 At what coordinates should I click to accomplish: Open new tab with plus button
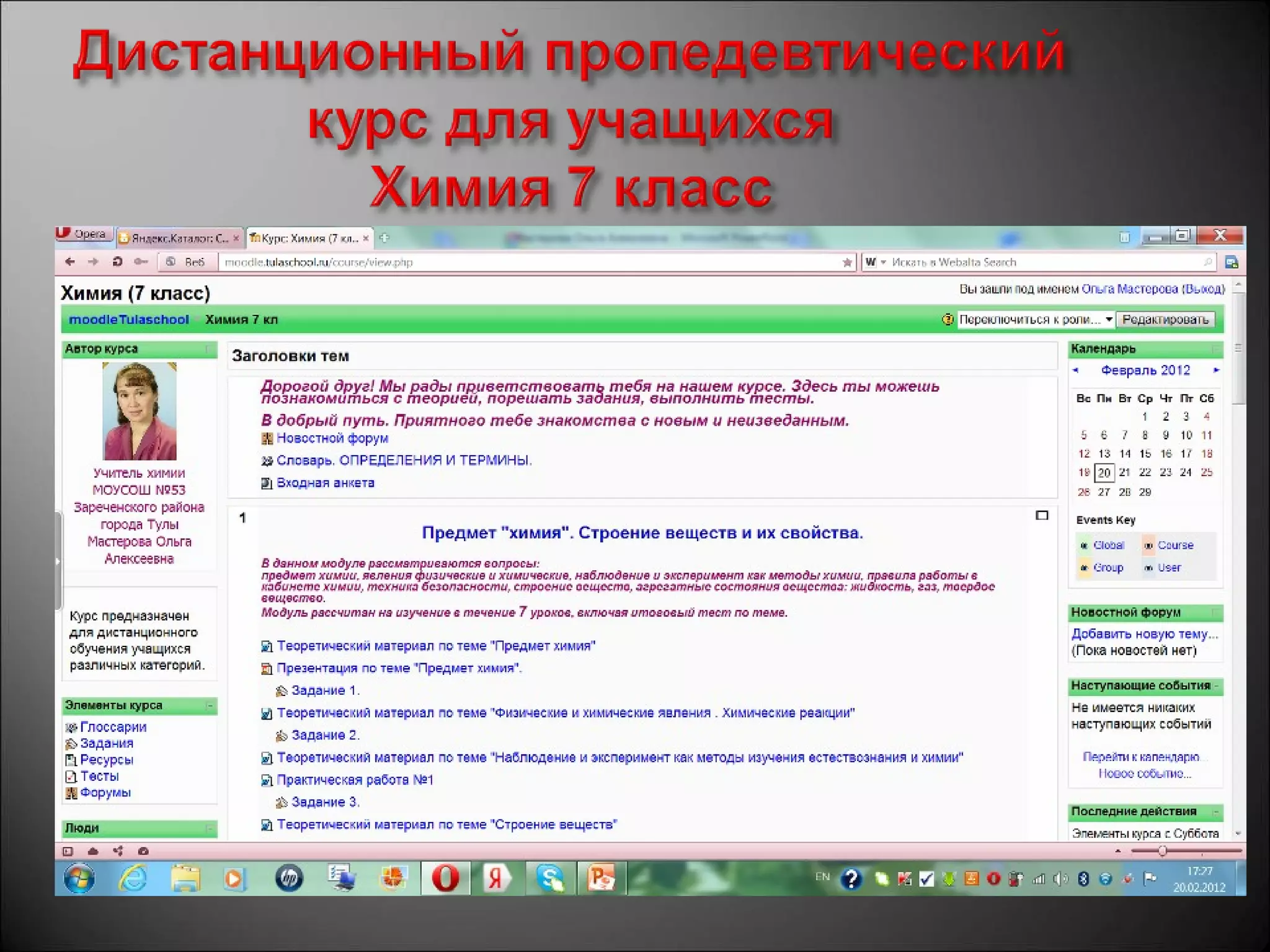click(384, 238)
